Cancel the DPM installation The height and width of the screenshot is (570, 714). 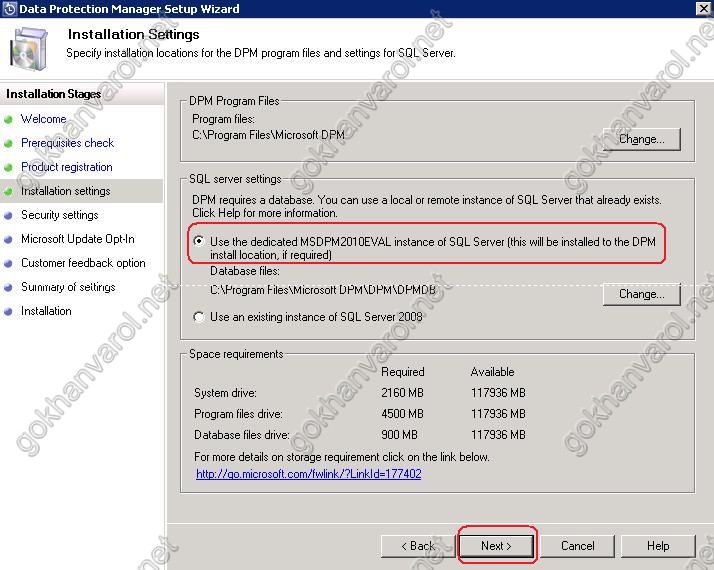pyautogui.click(x=577, y=546)
